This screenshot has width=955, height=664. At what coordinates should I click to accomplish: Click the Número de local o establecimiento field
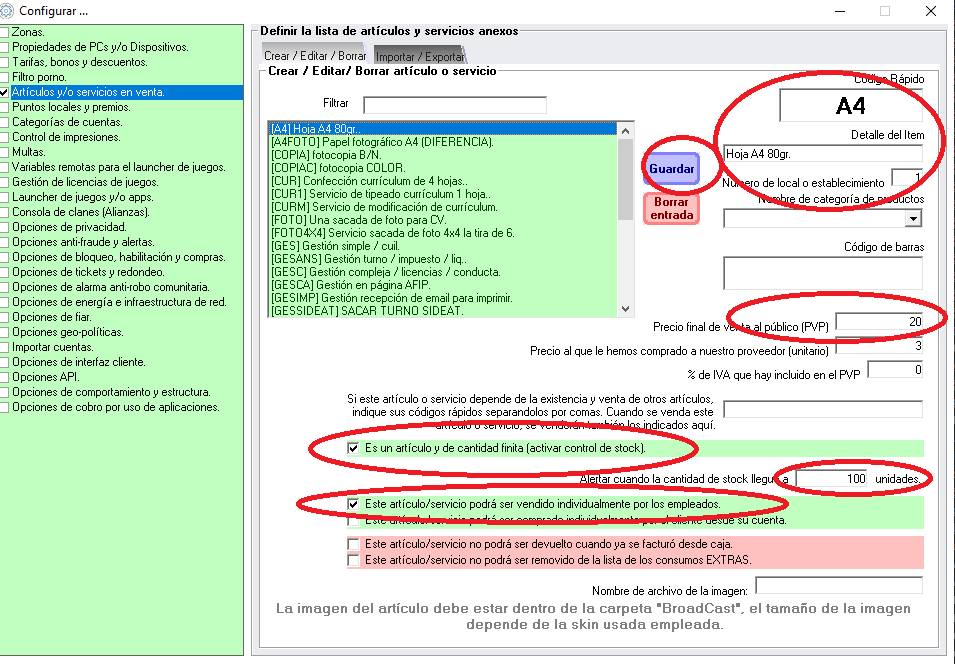[x=907, y=177]
